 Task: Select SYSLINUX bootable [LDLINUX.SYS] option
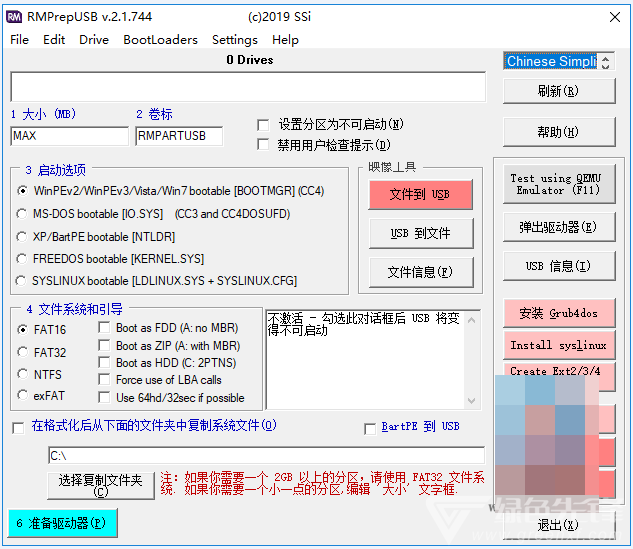(x=21, y=280)
